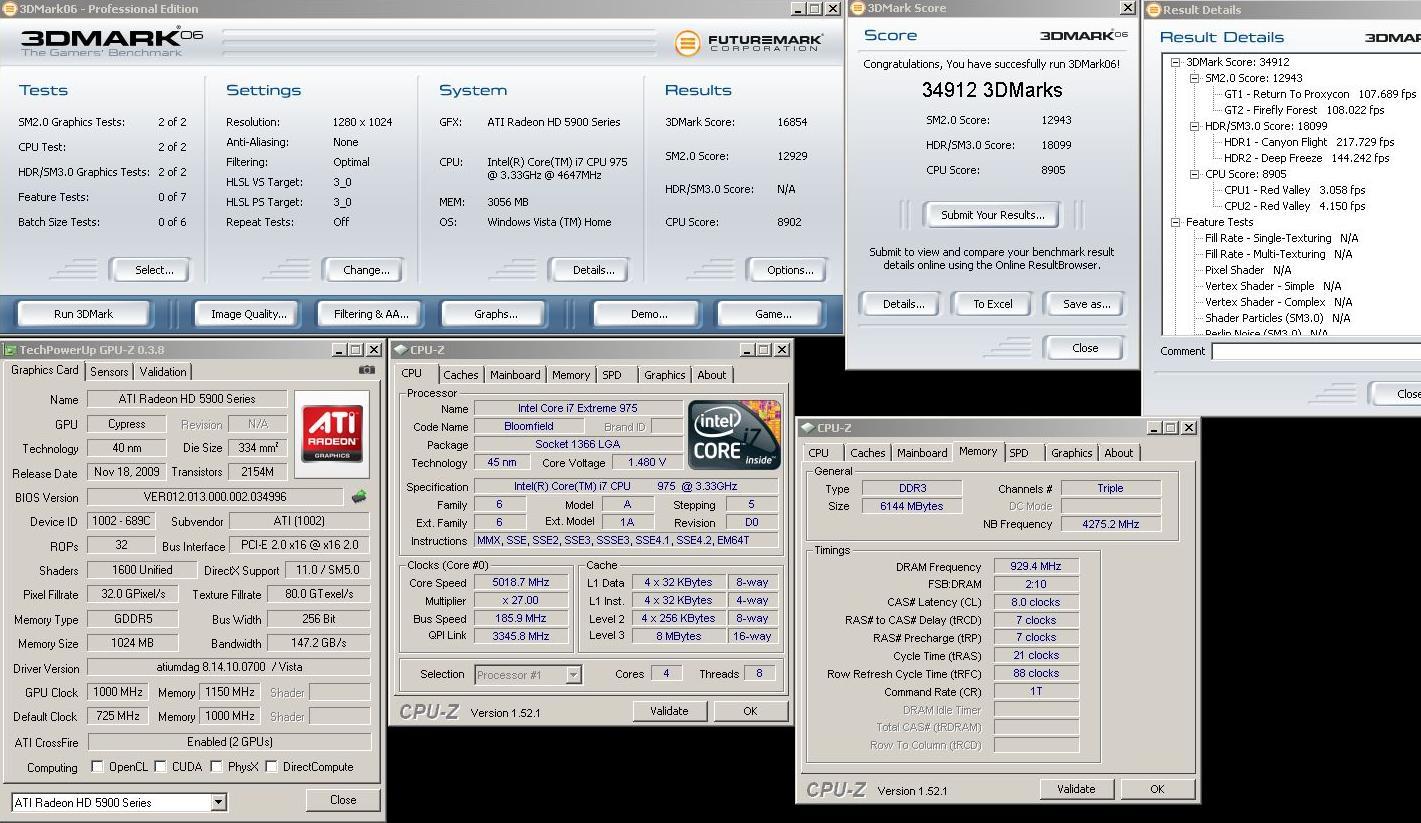Enable the DirectCompute checkbox in GPU-Z
1421x823 pixels.
(x=271, y=767)
